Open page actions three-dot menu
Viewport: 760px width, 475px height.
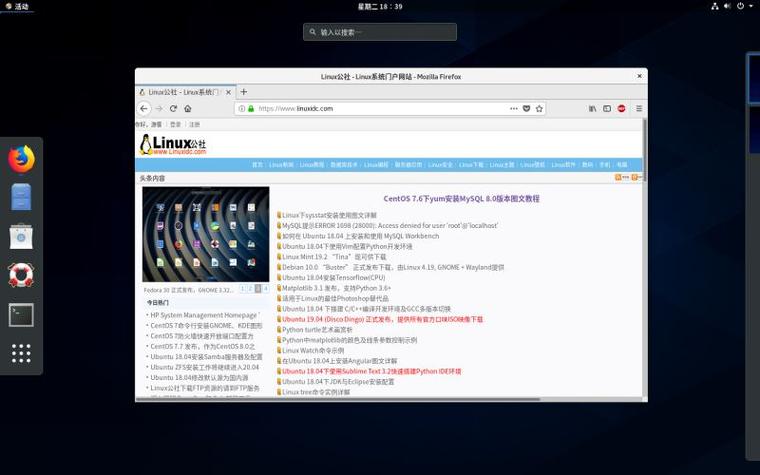[x=514, y=109]
